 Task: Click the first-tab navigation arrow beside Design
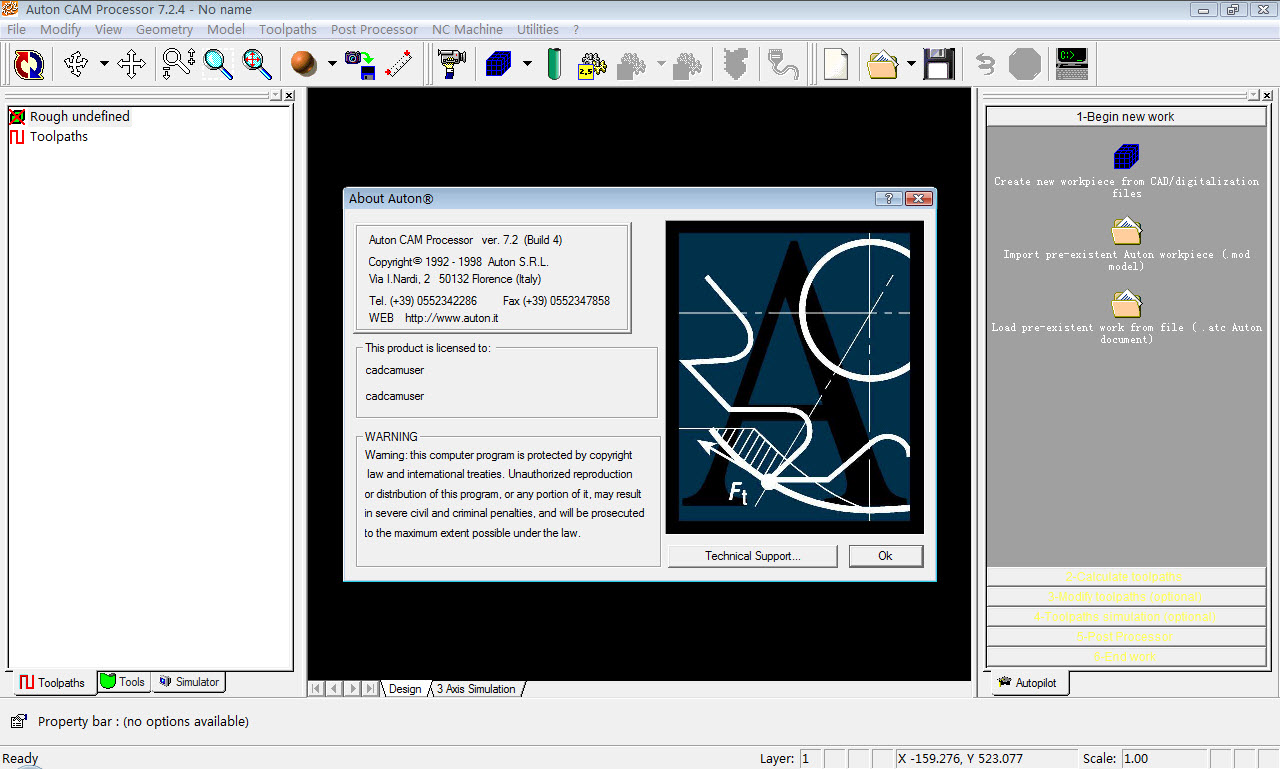(316, 688)
